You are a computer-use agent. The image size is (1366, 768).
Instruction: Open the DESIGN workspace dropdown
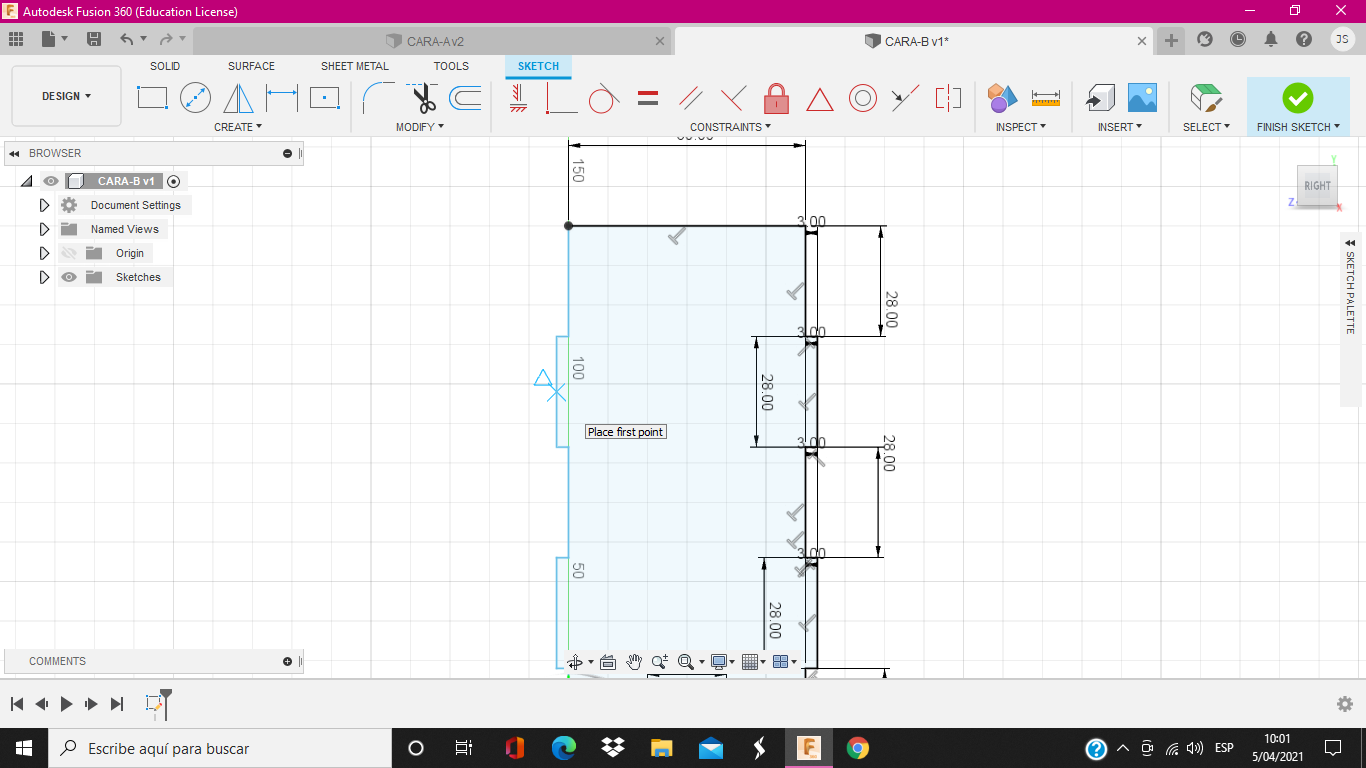point(66,96)
